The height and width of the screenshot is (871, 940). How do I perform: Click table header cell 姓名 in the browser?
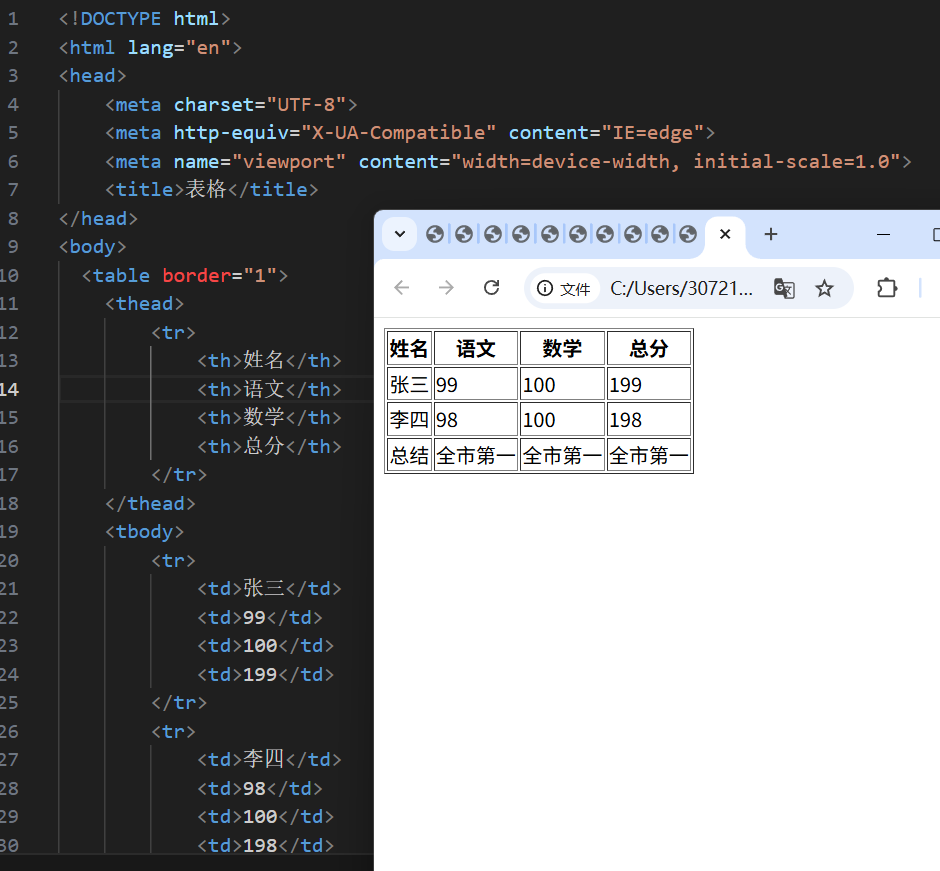tap(409, 348)
